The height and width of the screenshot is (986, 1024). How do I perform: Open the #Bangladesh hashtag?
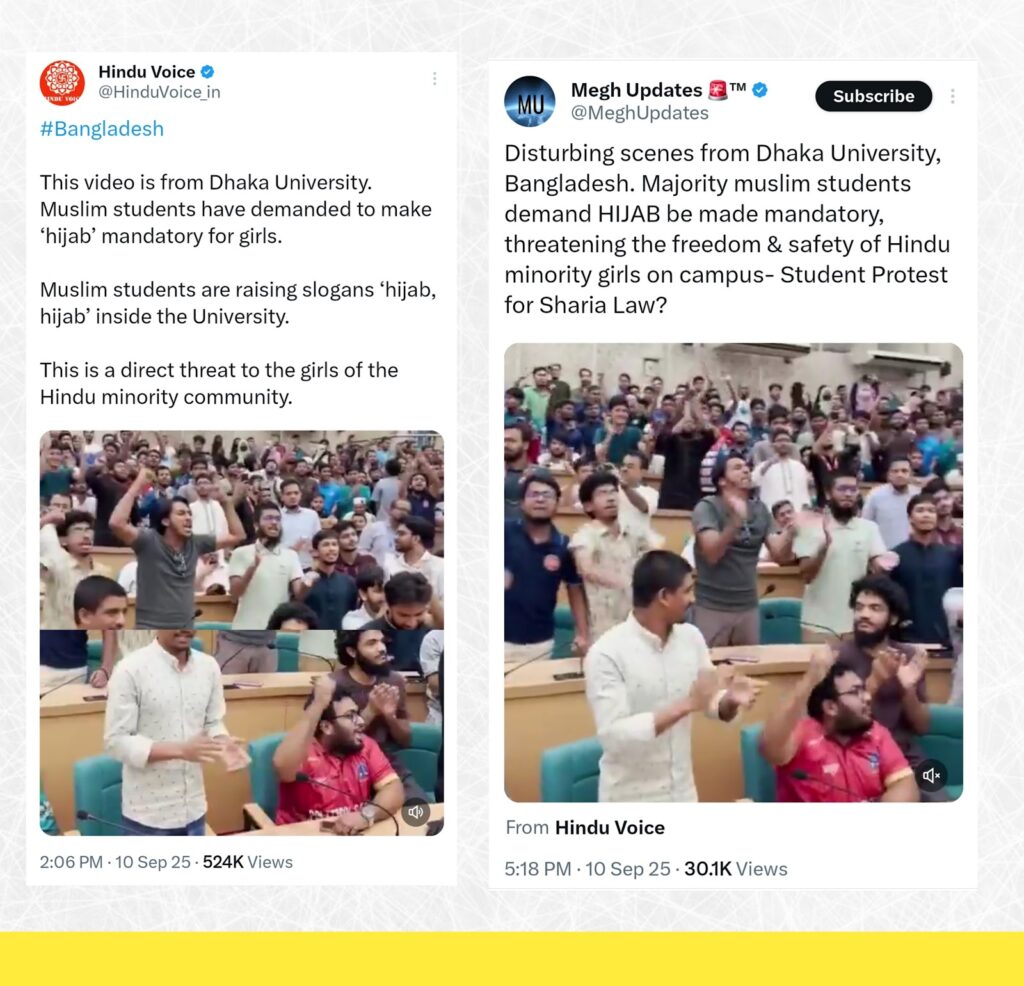click(102, 129)
